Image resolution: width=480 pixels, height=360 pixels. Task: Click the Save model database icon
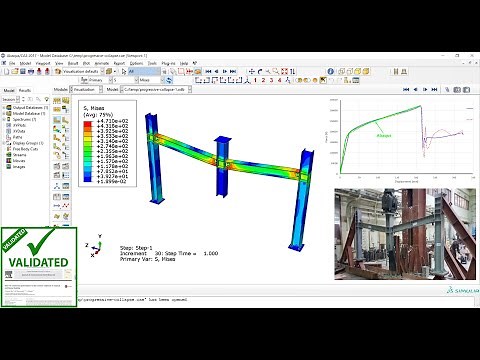coord(23,71)
